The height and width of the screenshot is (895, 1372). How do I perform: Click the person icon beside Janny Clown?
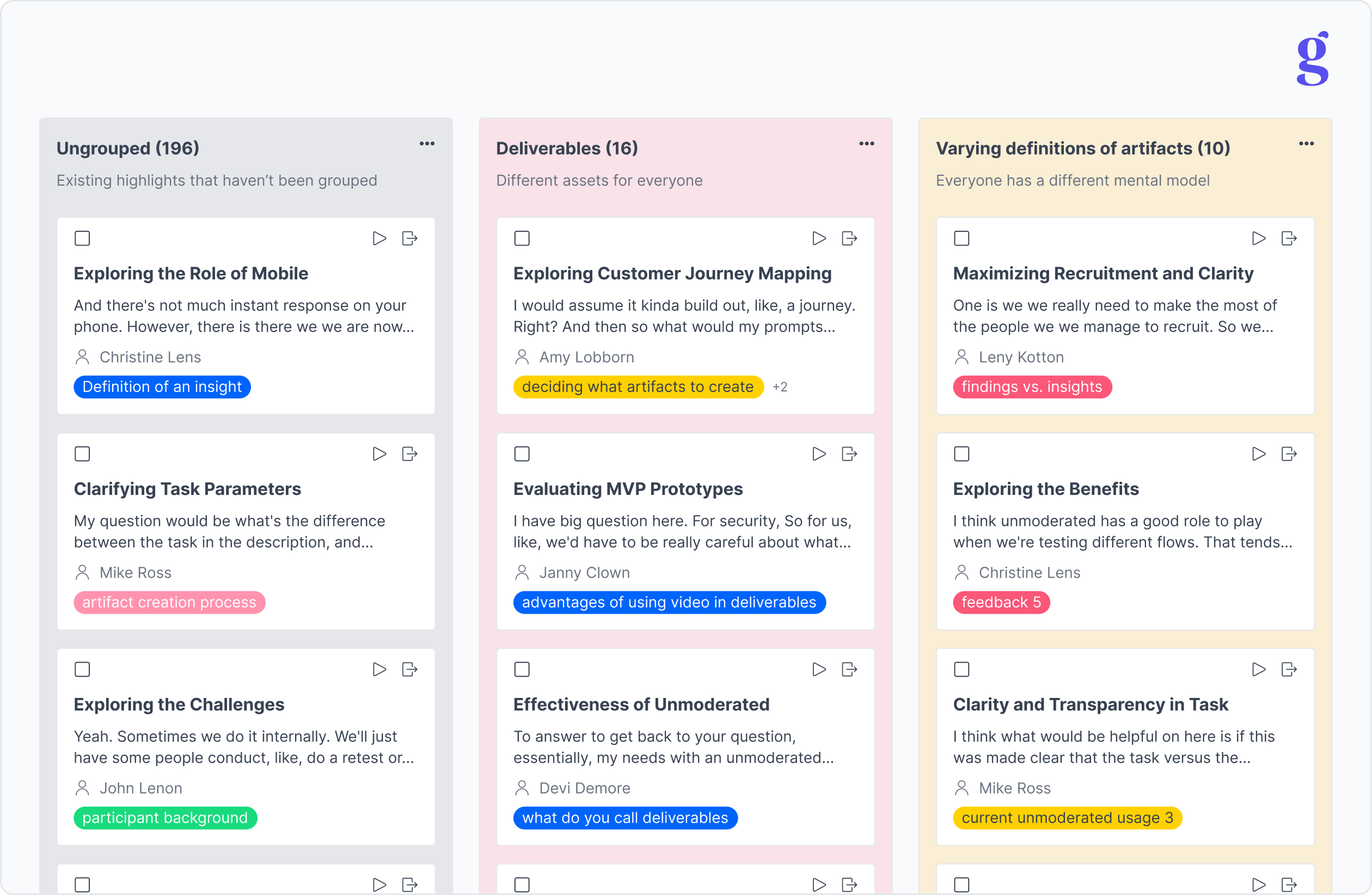click(x=522, y=573)
